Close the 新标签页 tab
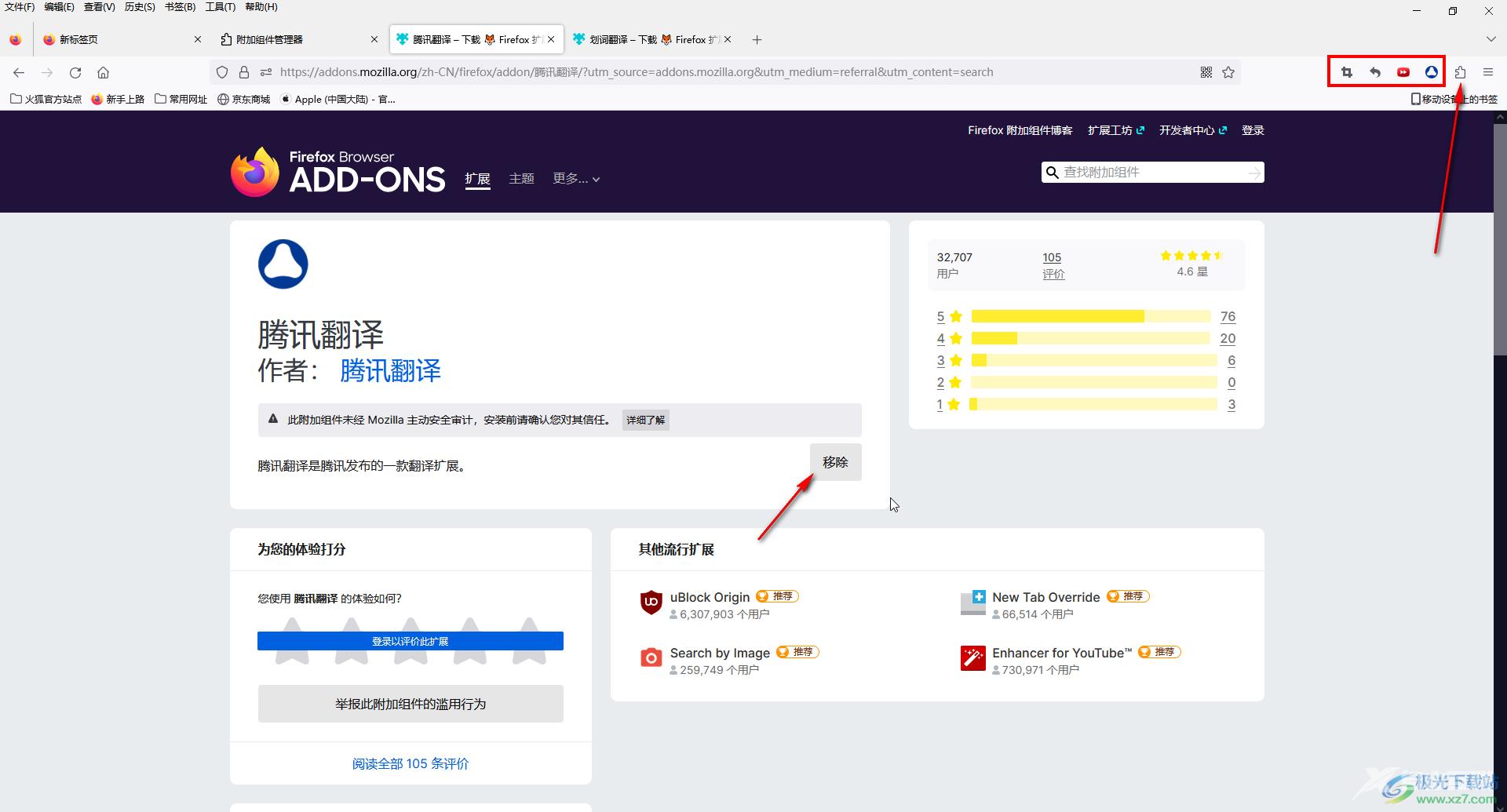The height and width of the screenshot is (812, 1507). tap(197, 39)
